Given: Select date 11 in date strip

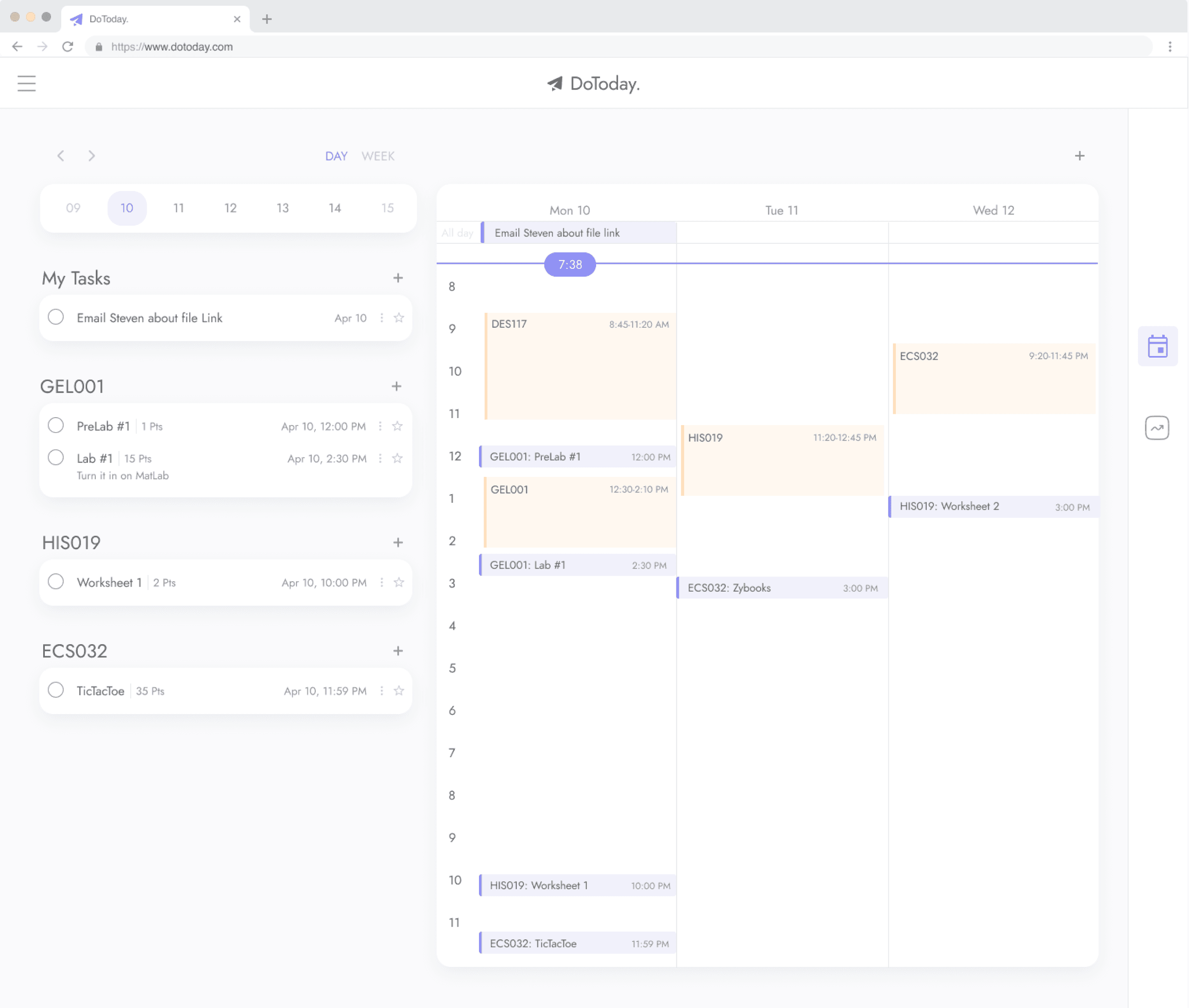Looking at the screenshot, I should point(179,208).
